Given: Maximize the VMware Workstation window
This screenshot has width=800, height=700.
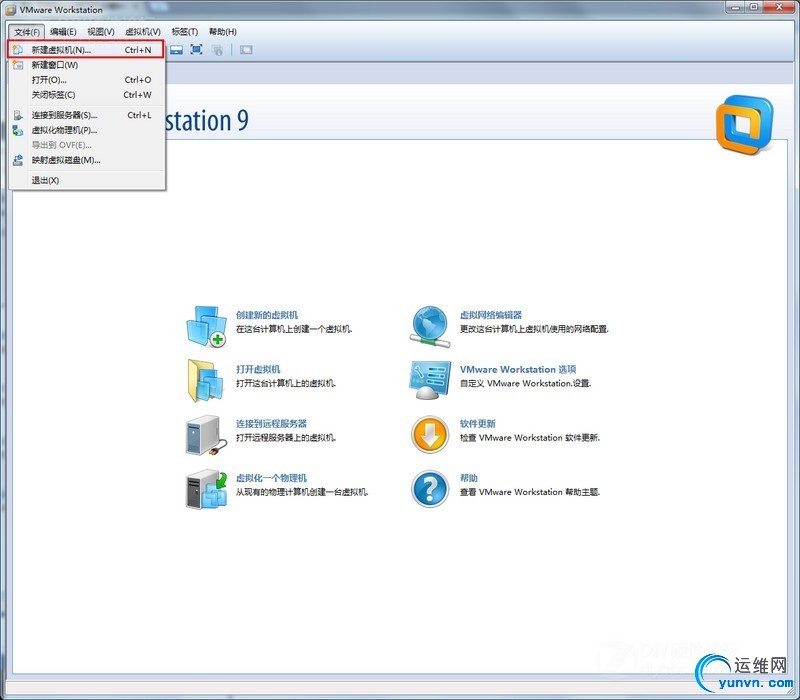Looking at the screenshot, I should point(754,7).
